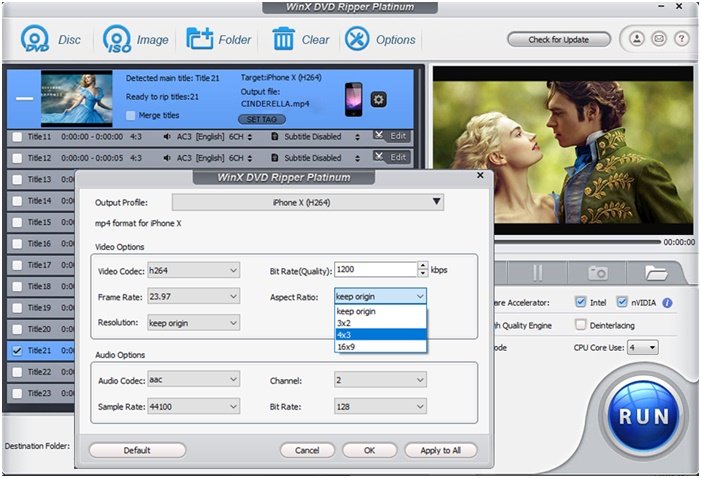This screenshot has width=701, height=478.
Task: Click Edit button for Title11
Action: [392, 136]
